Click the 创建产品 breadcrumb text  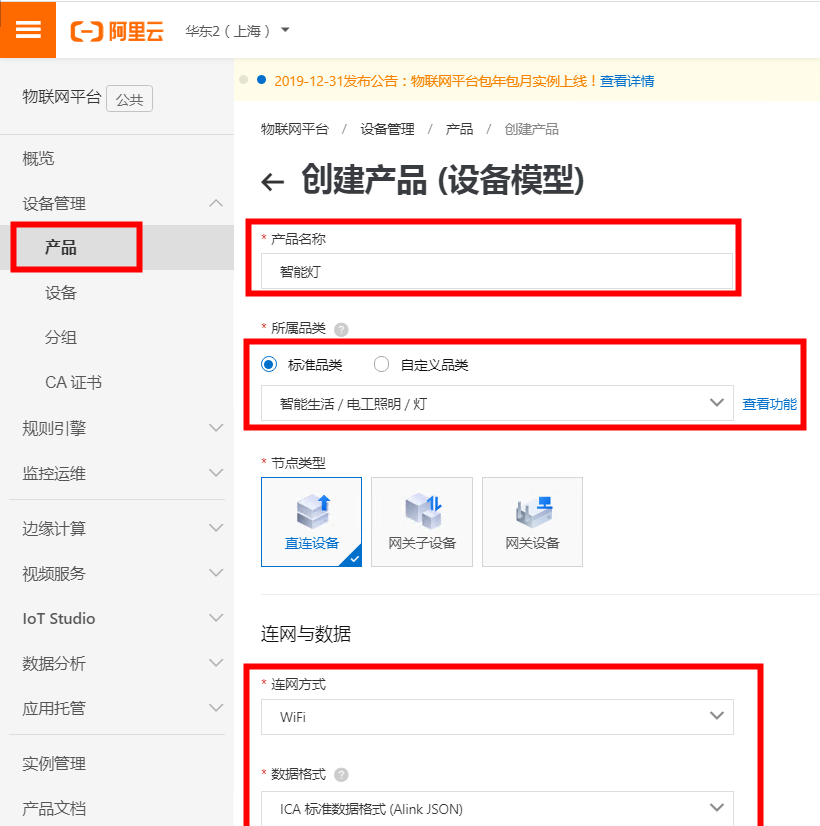[531, 129]
